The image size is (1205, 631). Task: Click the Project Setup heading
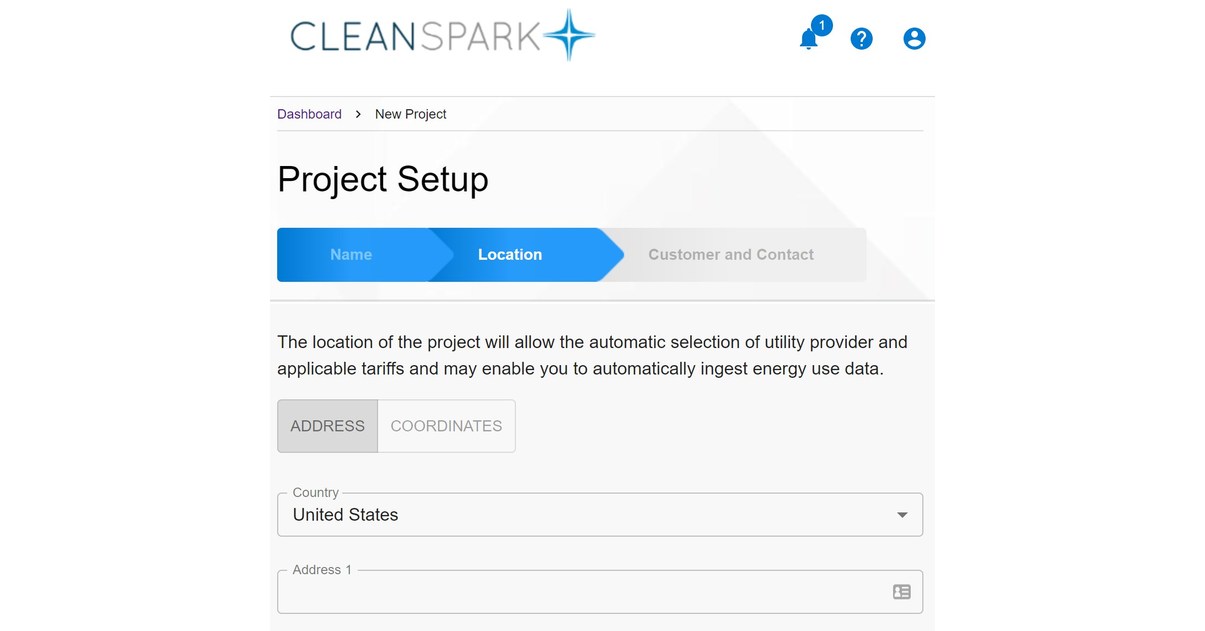(383, 179)
